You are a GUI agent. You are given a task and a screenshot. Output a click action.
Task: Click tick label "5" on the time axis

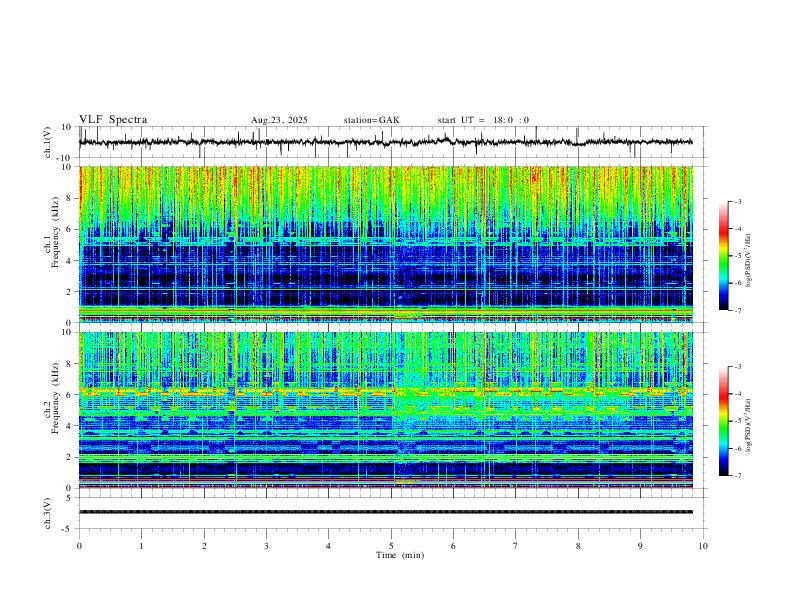tap(391, 546)
